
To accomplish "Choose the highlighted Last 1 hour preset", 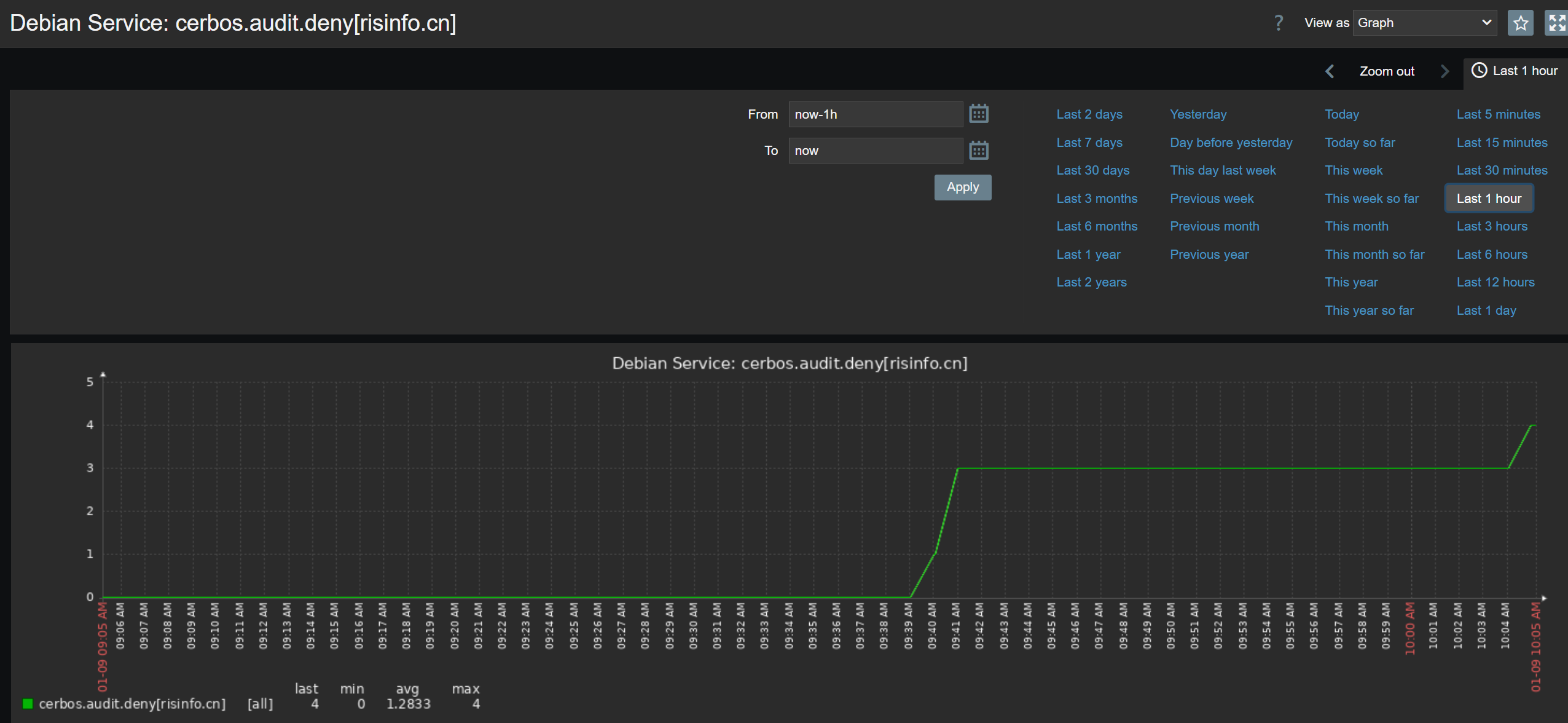I will point(1488,199).
